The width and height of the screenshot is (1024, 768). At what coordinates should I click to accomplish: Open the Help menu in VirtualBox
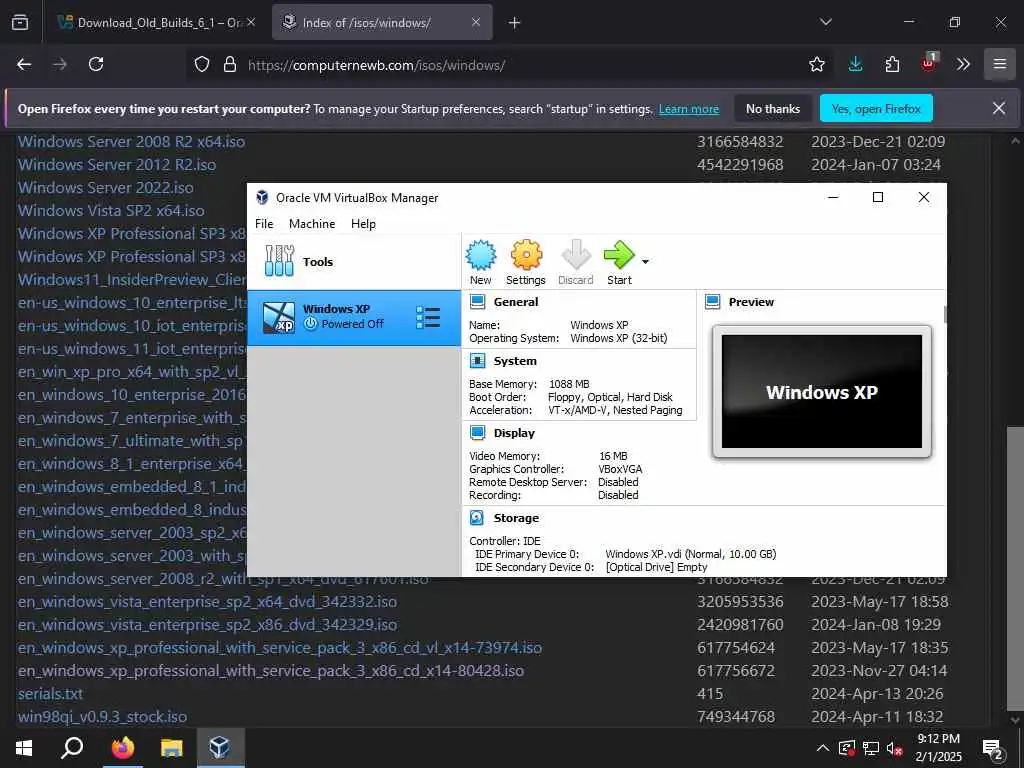pos(363,223)
